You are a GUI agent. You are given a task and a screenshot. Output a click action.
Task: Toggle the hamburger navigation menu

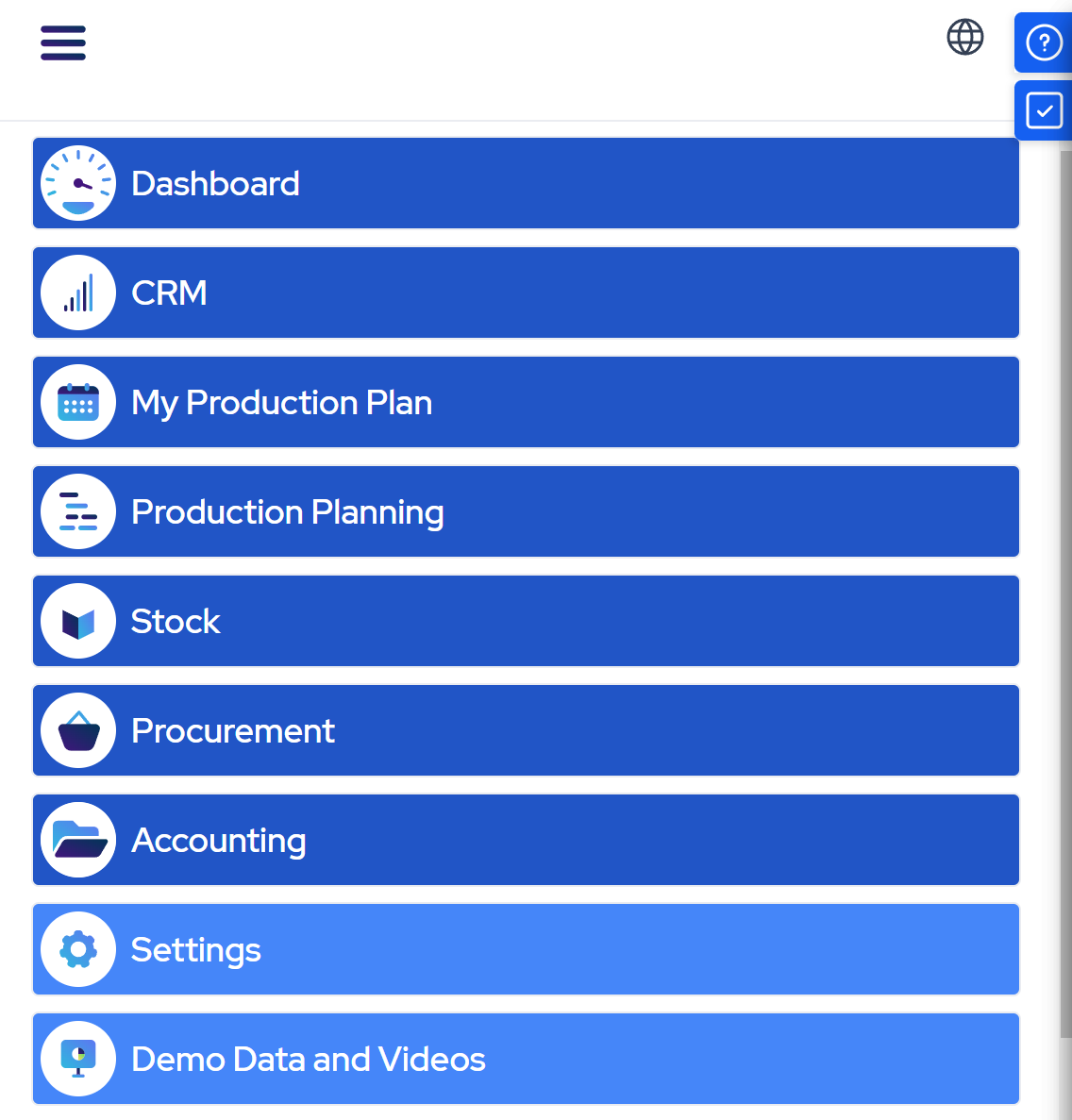click(x=63, y=43)
